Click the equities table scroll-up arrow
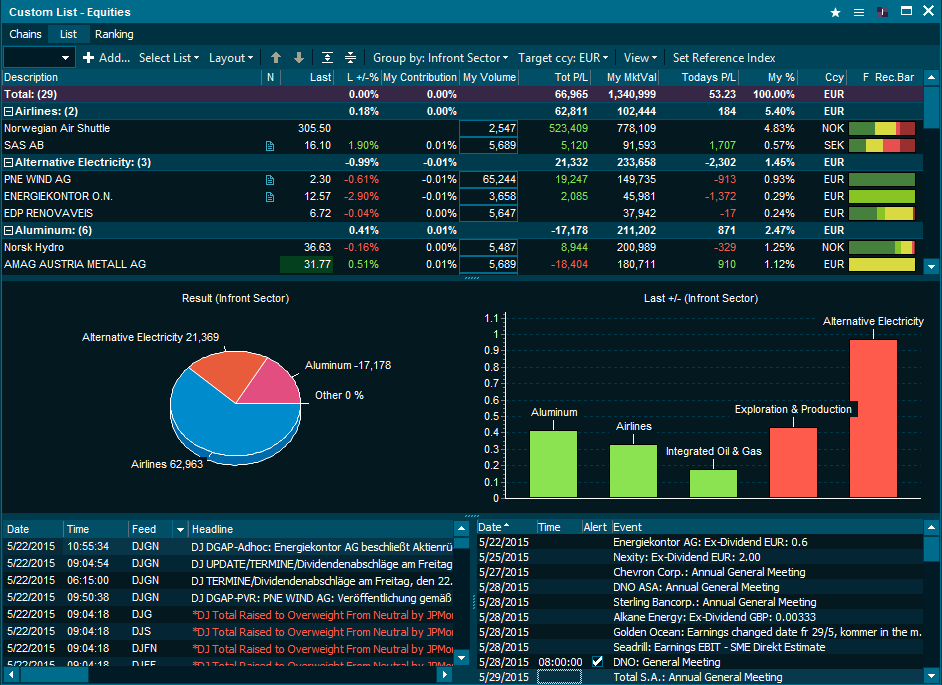942x685 pixels. [x=931, y=78]
